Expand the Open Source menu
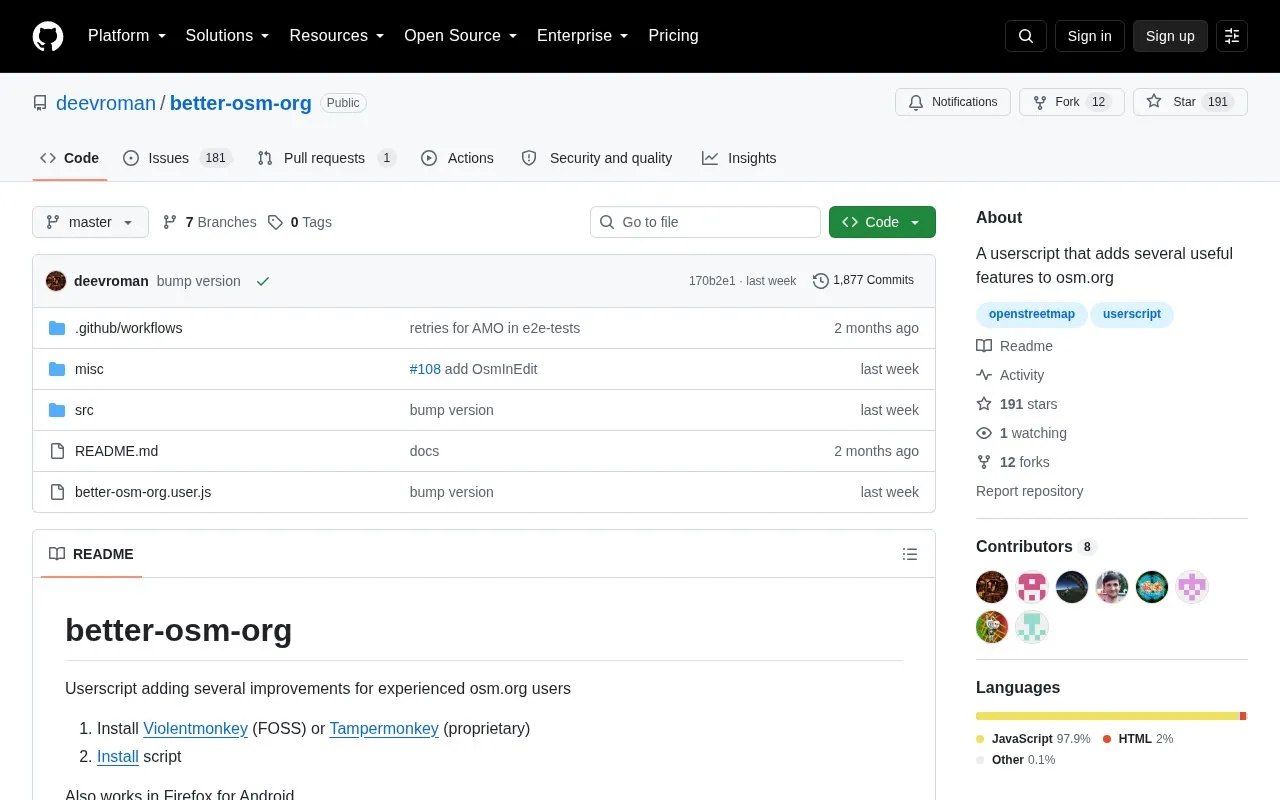The image size is (1280, 800). (461, 36)
